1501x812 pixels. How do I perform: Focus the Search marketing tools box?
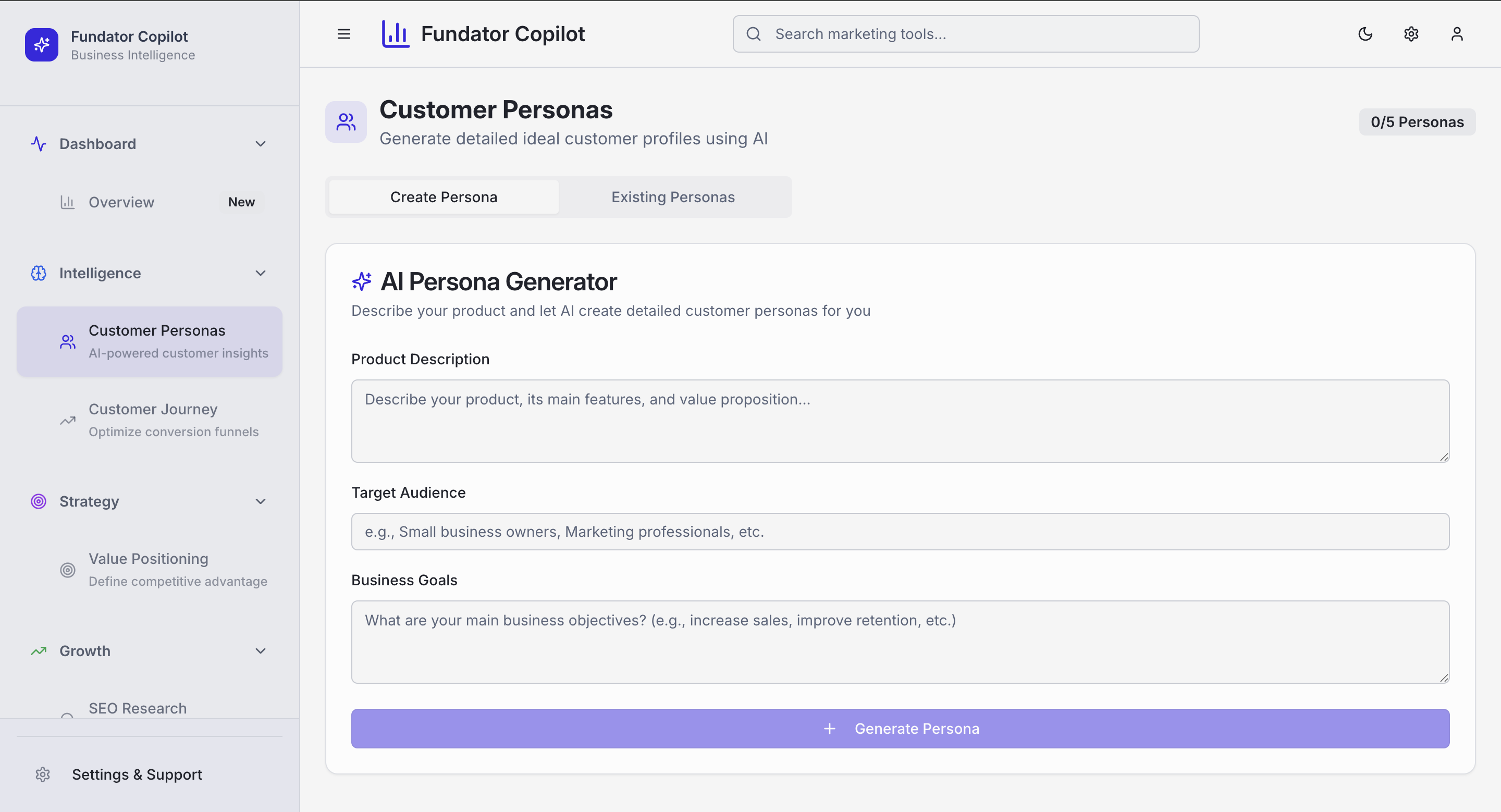coord(966,34)
